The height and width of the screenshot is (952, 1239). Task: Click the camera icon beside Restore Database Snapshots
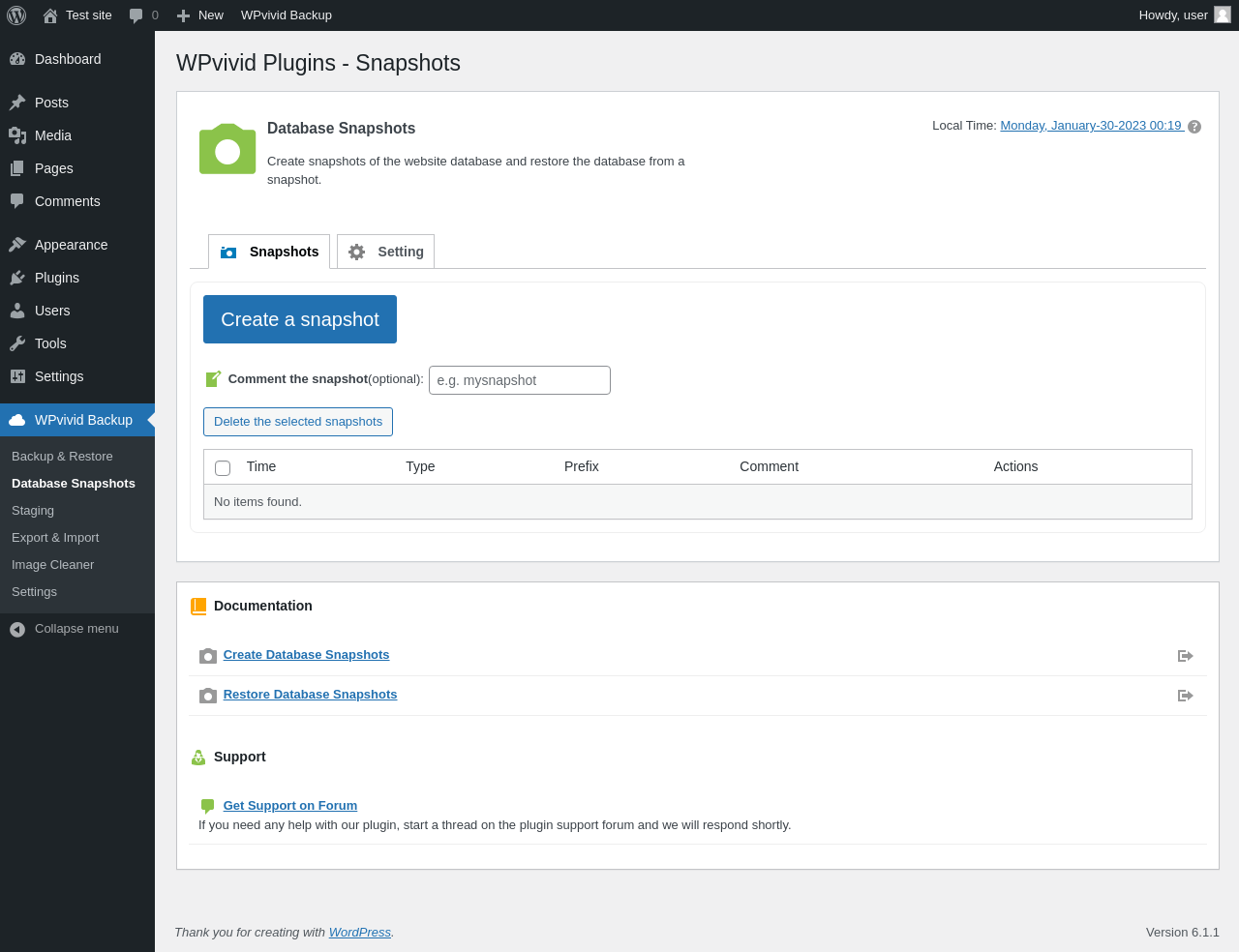[208, 696]
